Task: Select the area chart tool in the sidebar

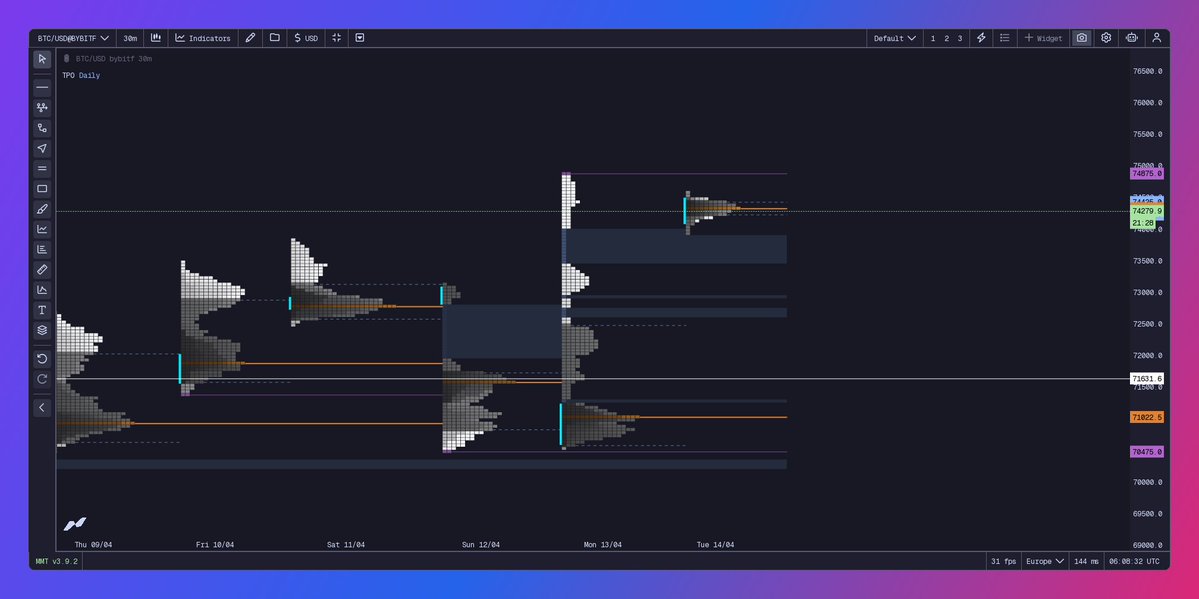Action: (x=42, y=290)
